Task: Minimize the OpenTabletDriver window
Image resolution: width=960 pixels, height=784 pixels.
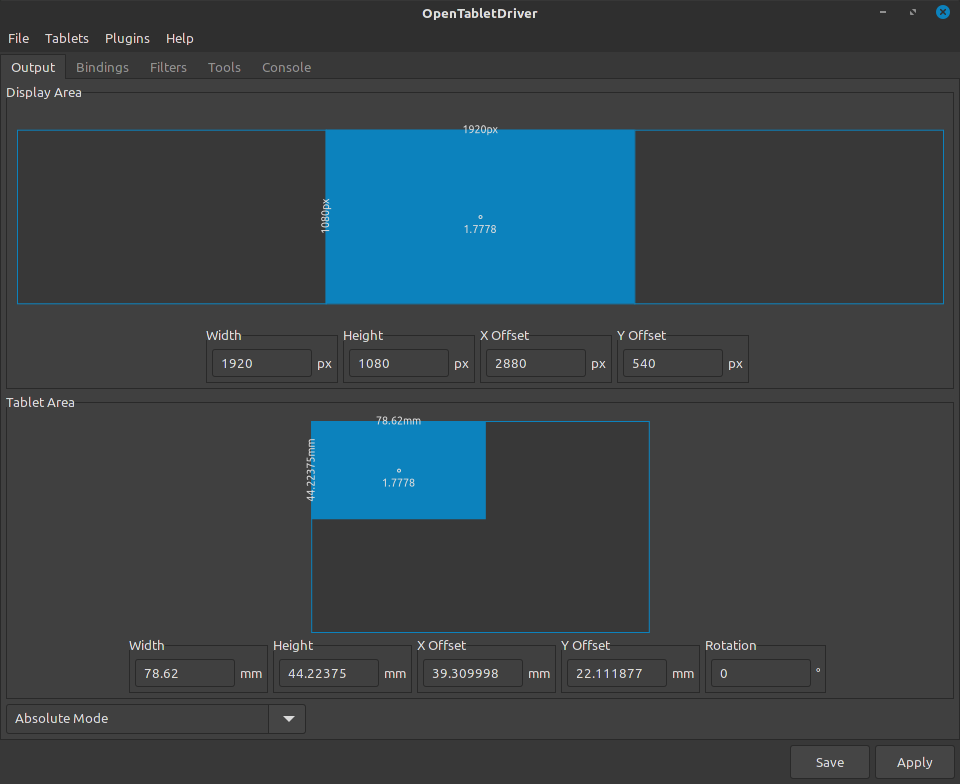Action: tap(883, 12)
